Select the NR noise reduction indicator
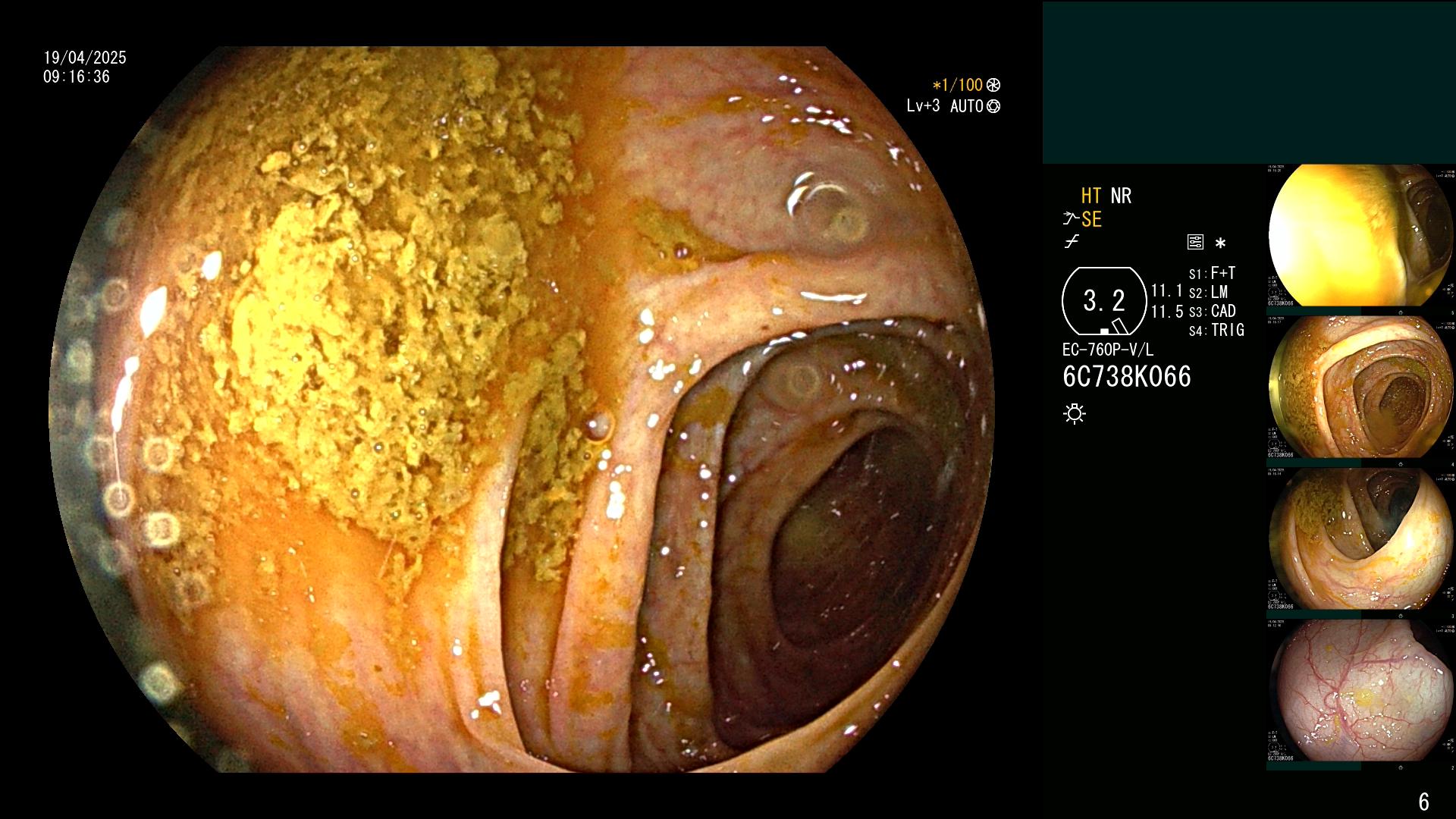Viewport: 1456px width, 819px height. tap(1121, 196)
